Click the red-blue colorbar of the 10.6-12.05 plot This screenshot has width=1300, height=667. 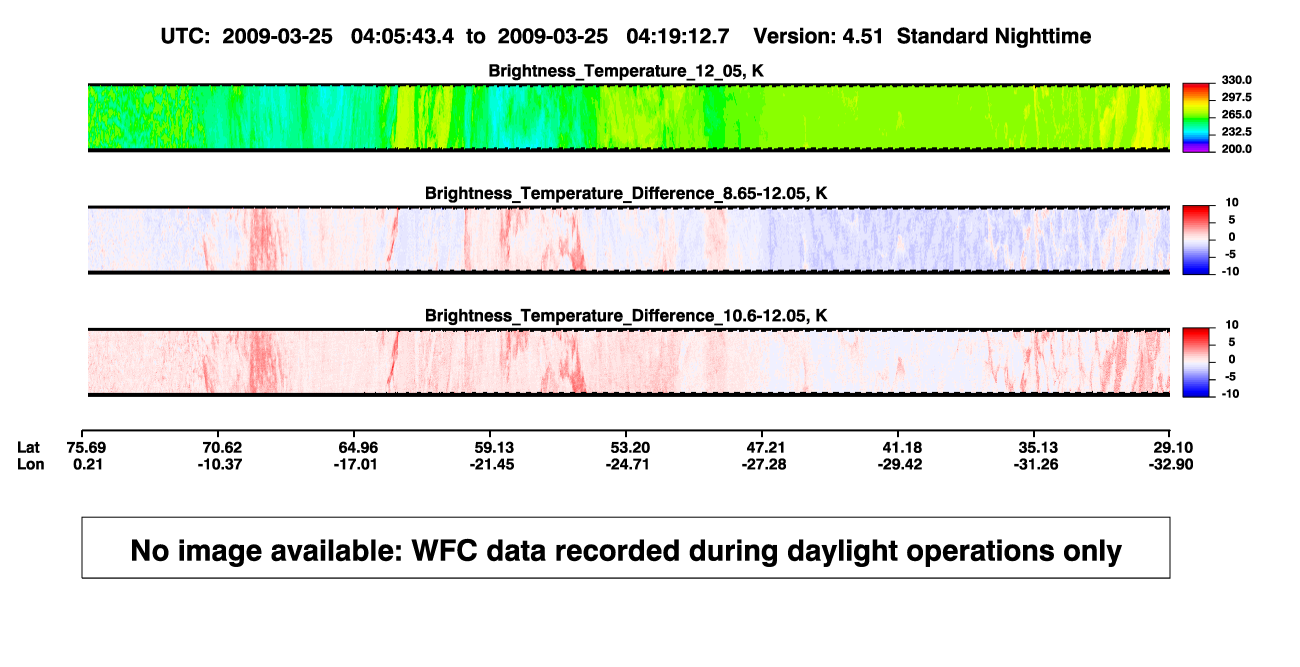click(x=1197, y=362)
